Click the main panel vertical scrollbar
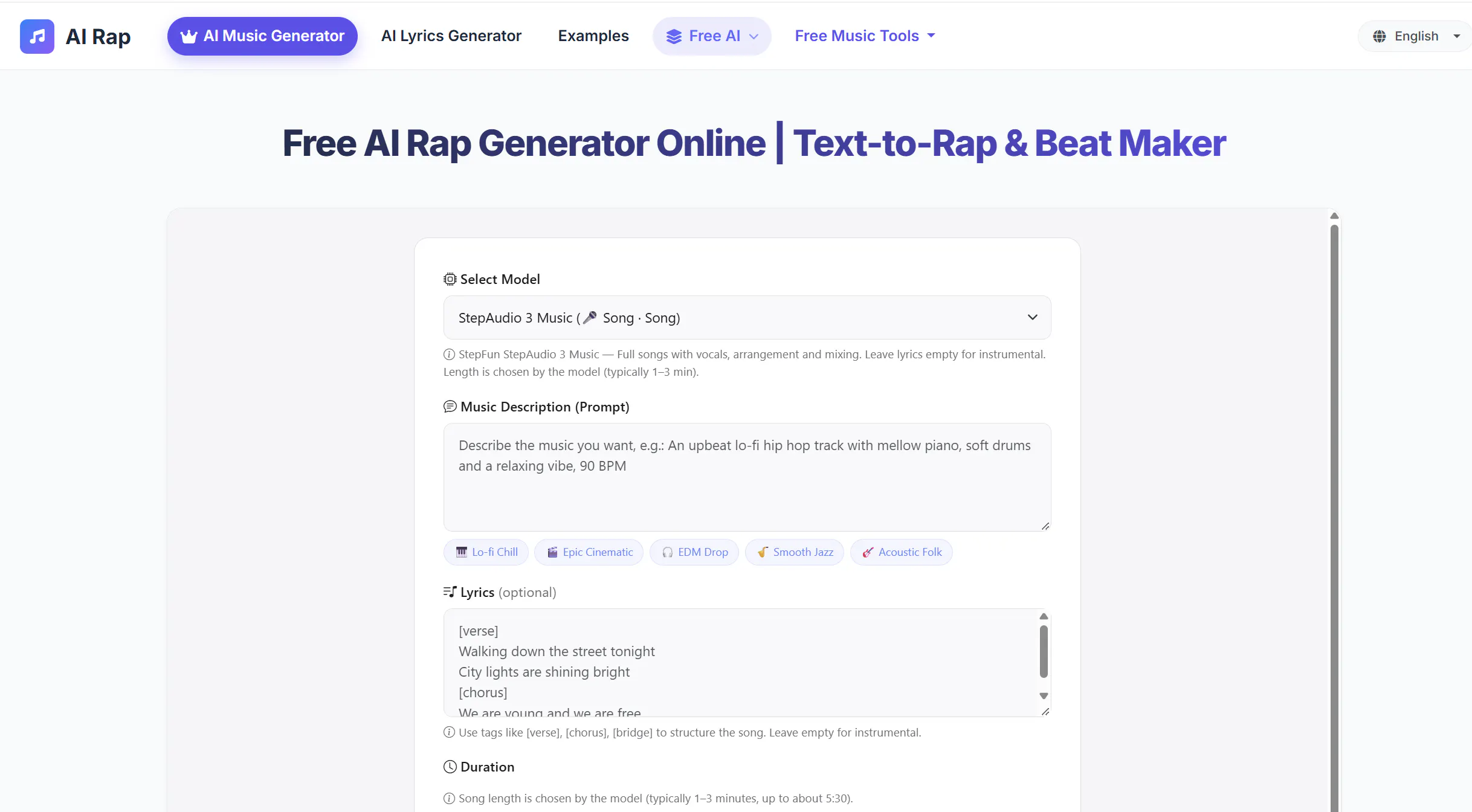1472x812 pixels. click(x=1334, y=518)
